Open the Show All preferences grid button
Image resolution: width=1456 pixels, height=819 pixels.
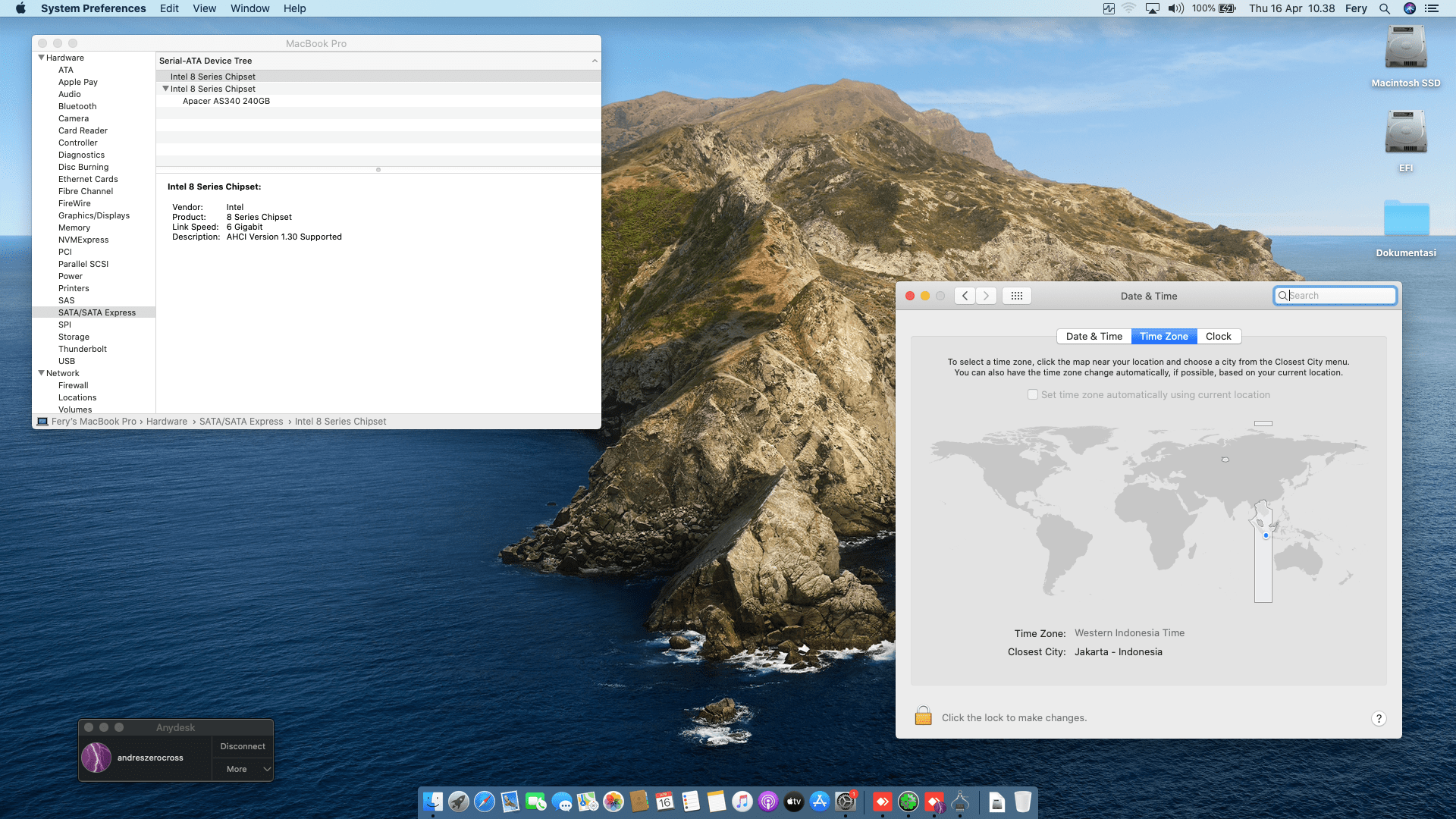(x=1017, y=296)
